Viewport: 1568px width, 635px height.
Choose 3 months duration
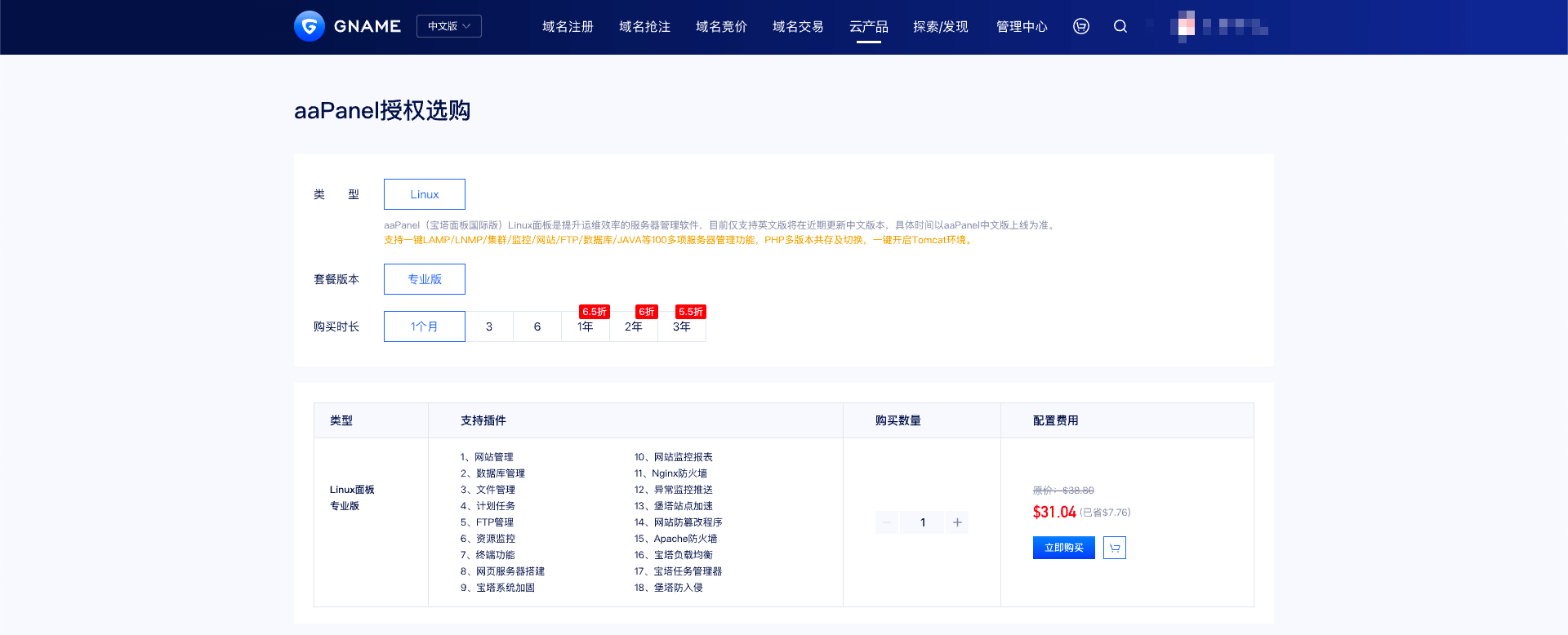coord(489,326)
